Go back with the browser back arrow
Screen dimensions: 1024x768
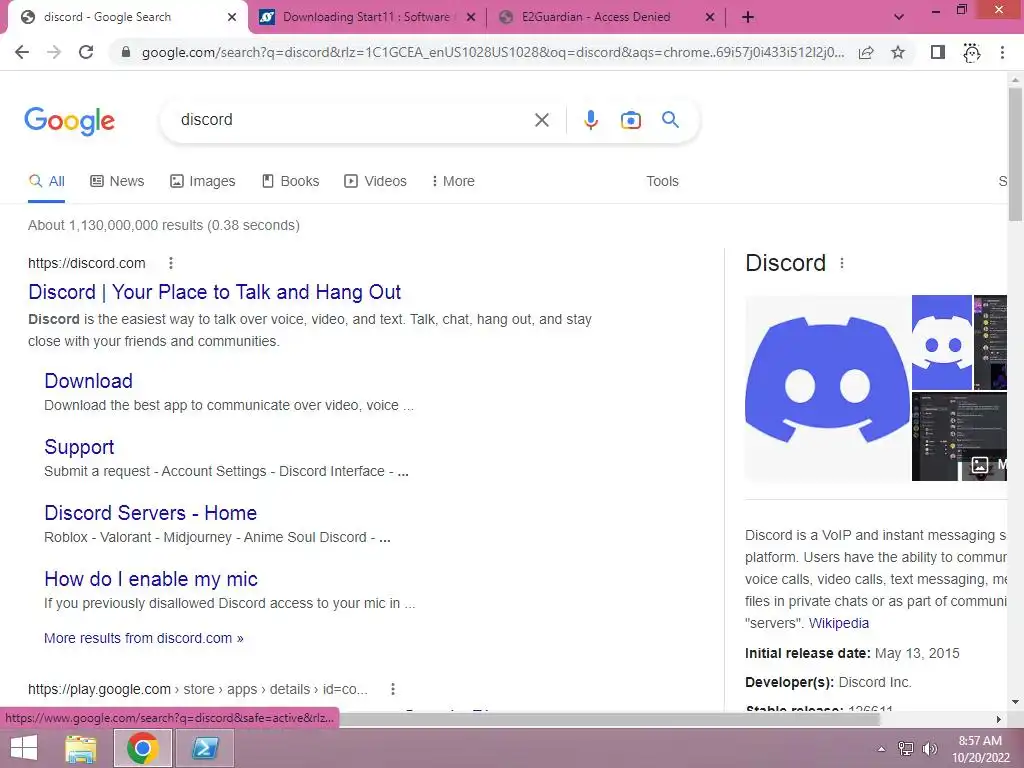click(22, 52)
